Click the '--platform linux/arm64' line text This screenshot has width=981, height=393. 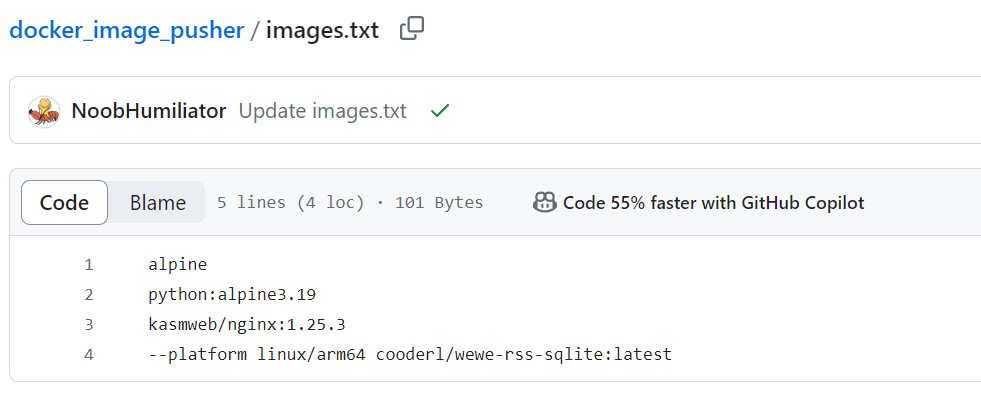[410, 355]
